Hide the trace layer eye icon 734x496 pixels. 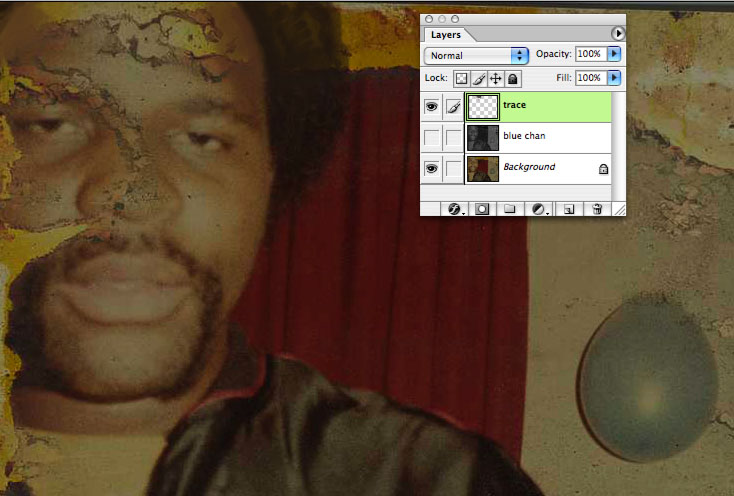(x=431, y=107)
